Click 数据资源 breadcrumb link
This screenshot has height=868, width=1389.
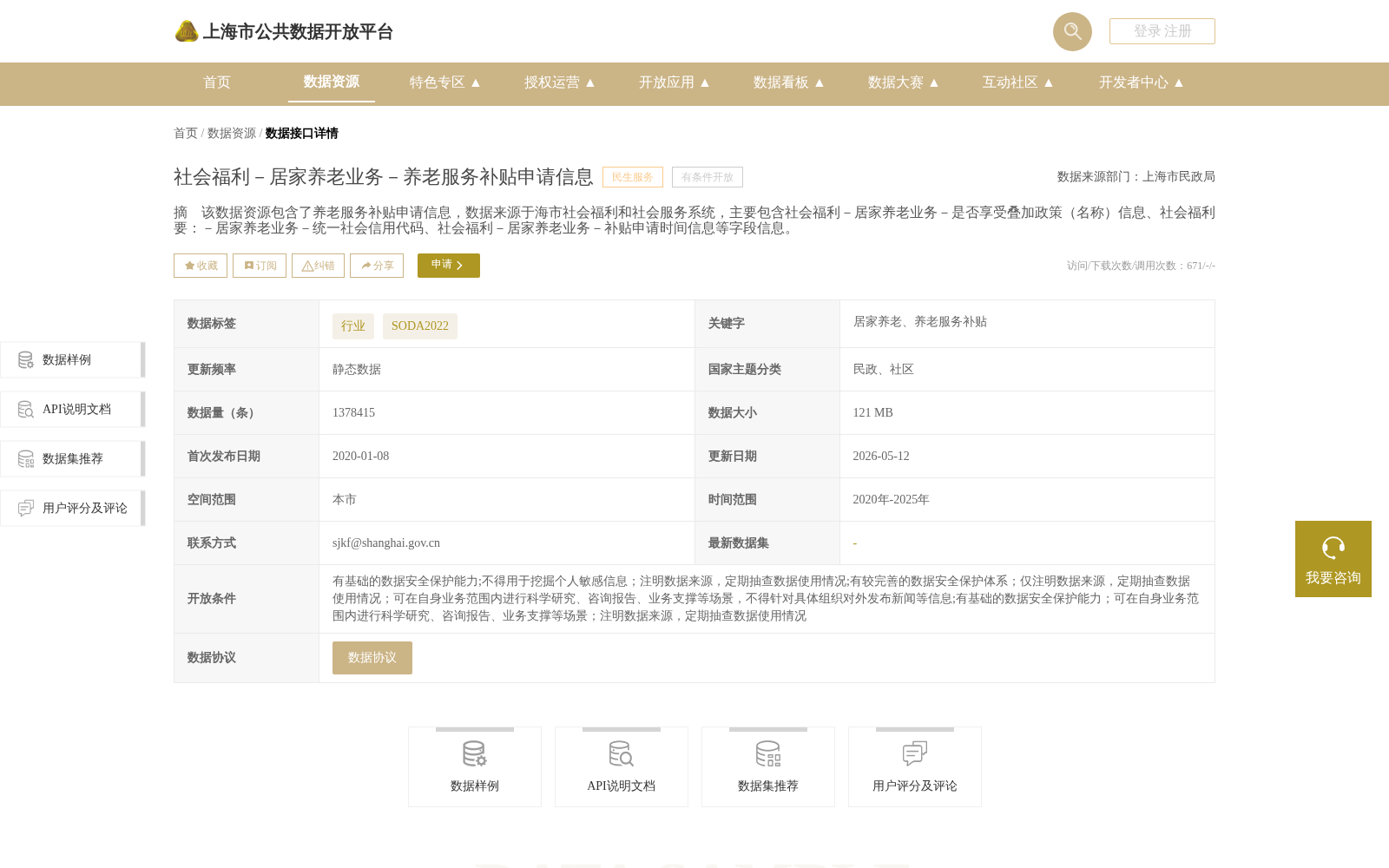[x=232, y=133]
